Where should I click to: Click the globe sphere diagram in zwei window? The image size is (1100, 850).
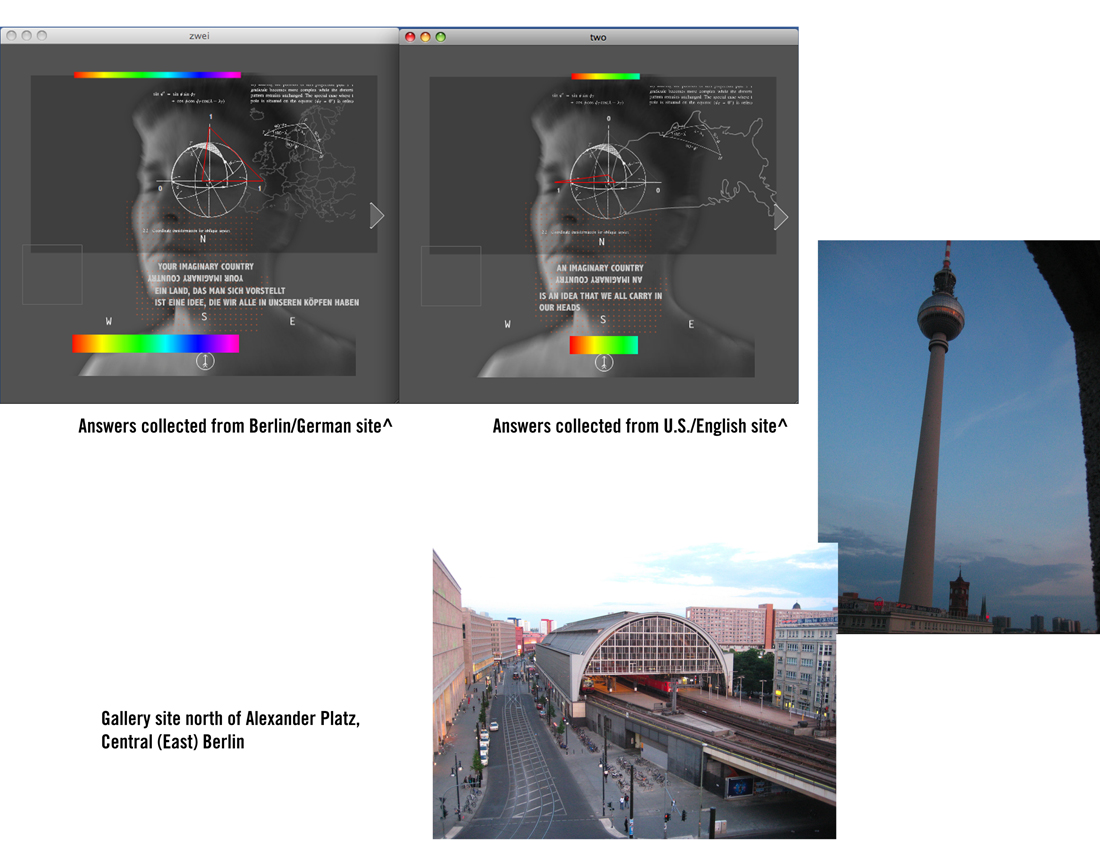coord(210,180)
